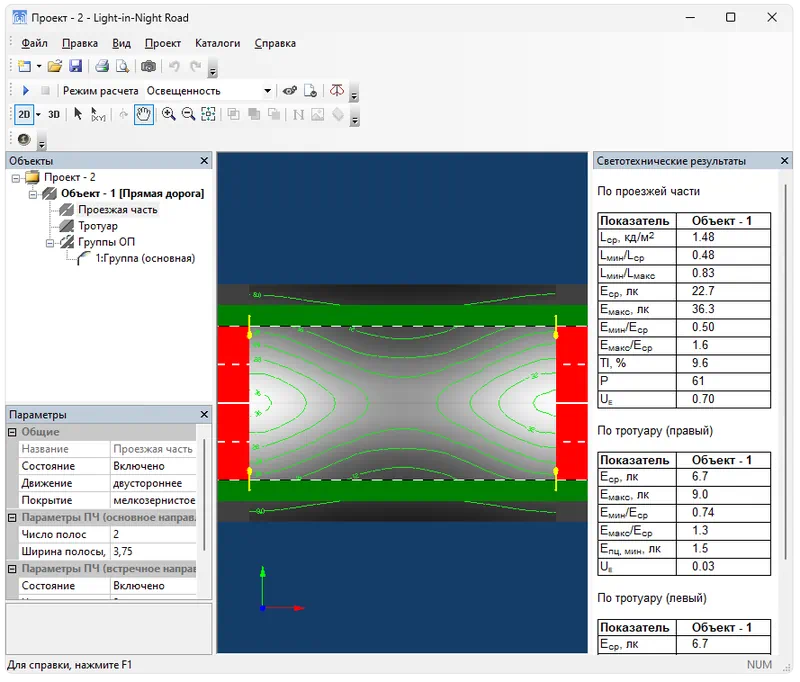Screen dimensions: 800x682
Task: Collapse the Группы ОП tree node
Action: point(49,243)
